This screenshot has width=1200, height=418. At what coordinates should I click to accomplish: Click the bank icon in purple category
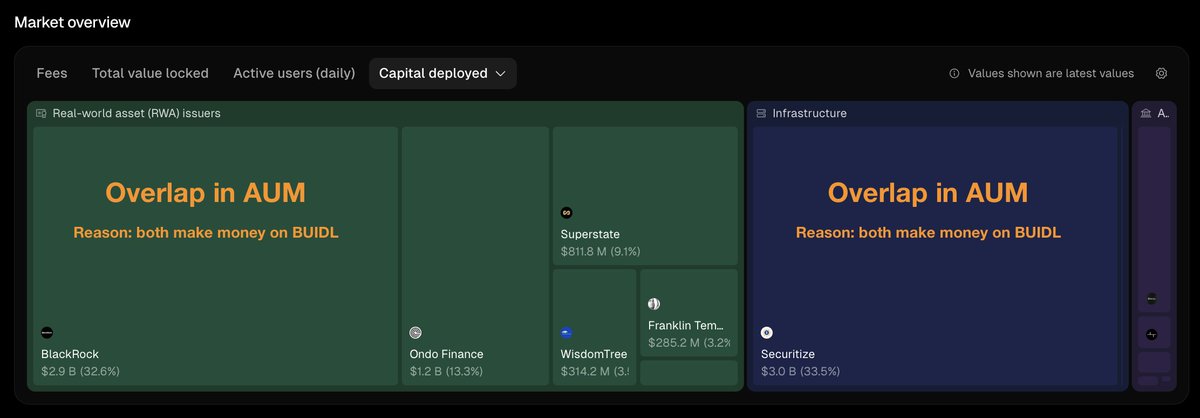[1145, 114]
